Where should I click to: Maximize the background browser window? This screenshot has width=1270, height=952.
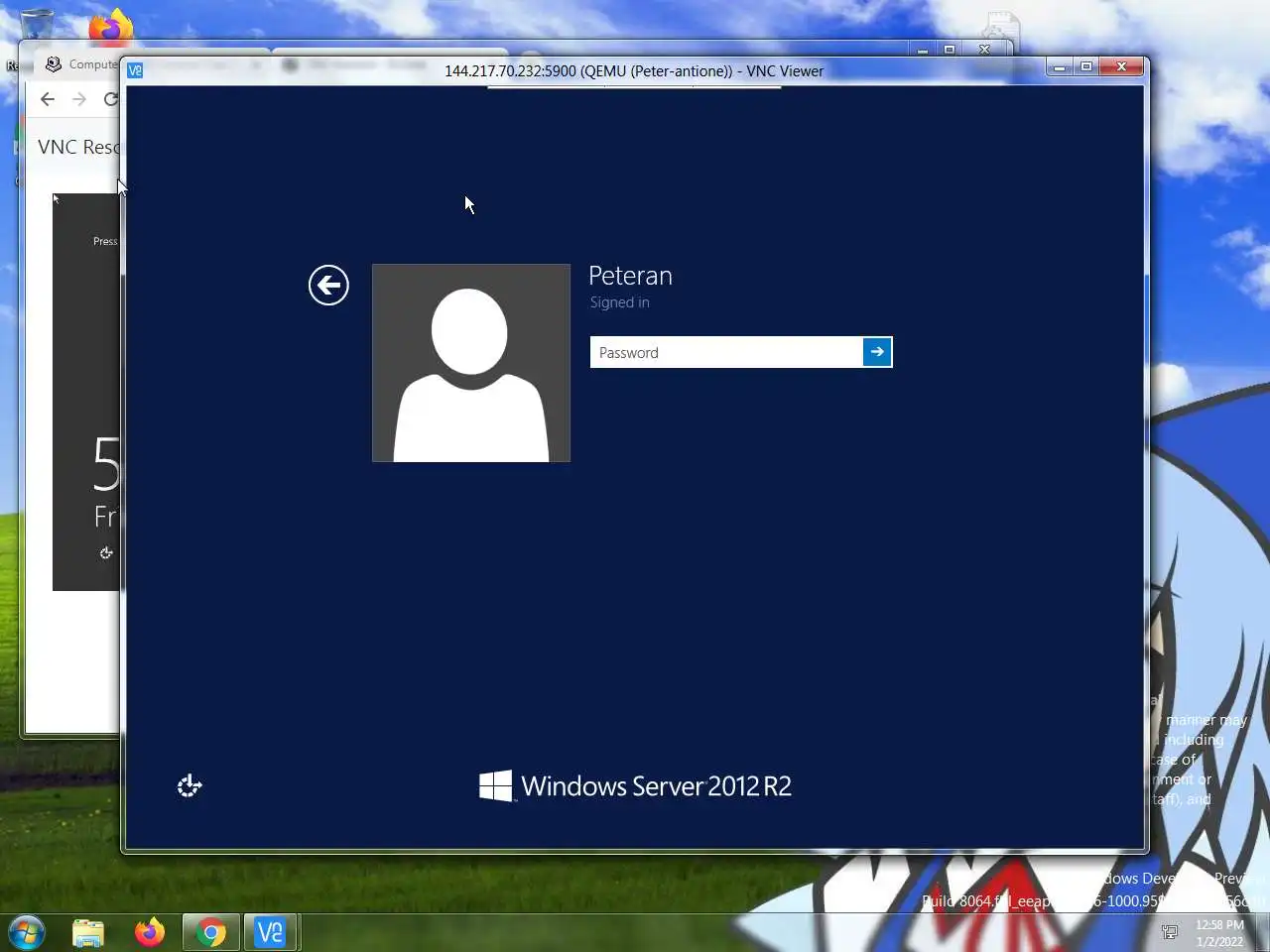950,50
